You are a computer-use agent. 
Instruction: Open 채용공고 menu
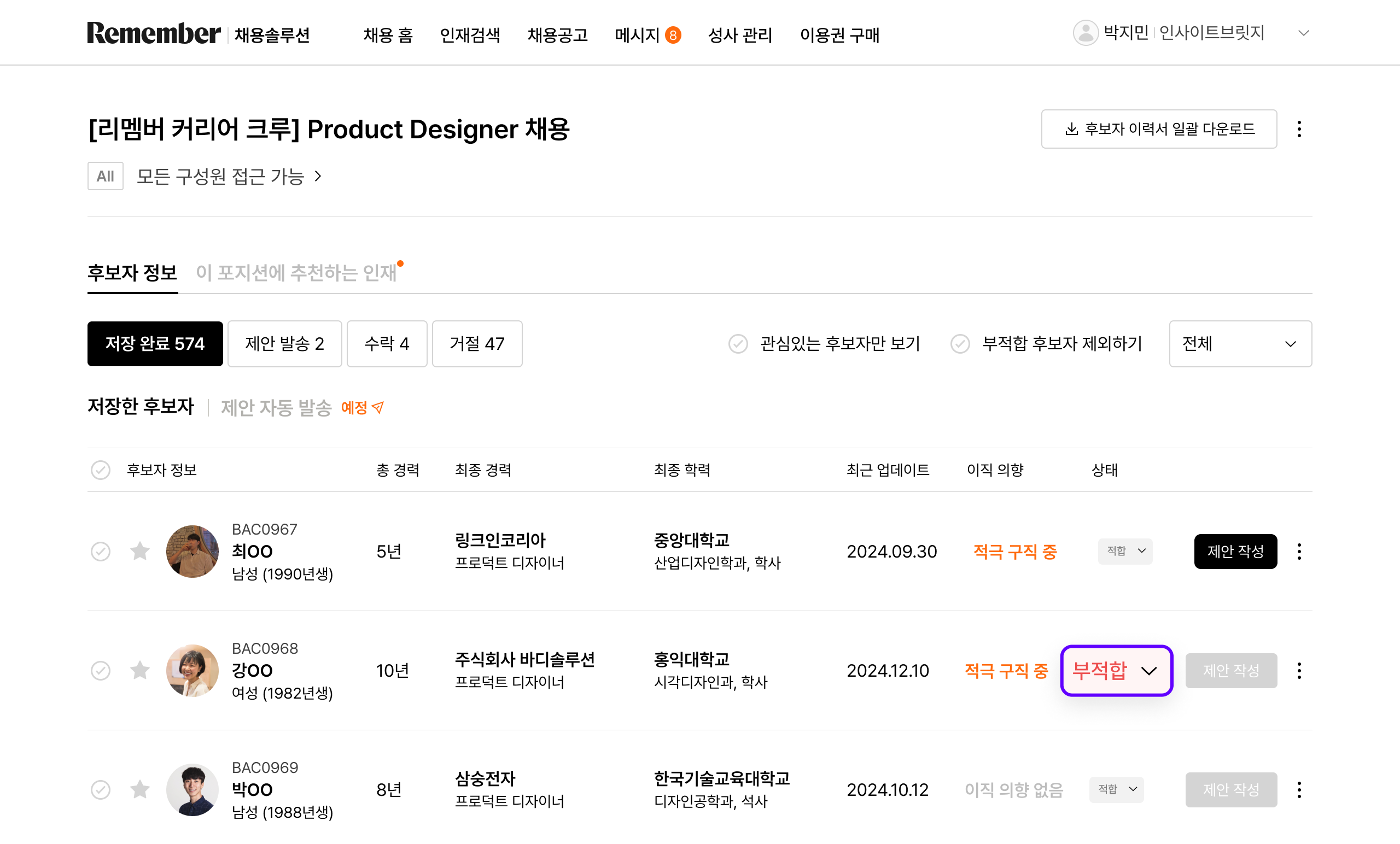coord(557,35)
